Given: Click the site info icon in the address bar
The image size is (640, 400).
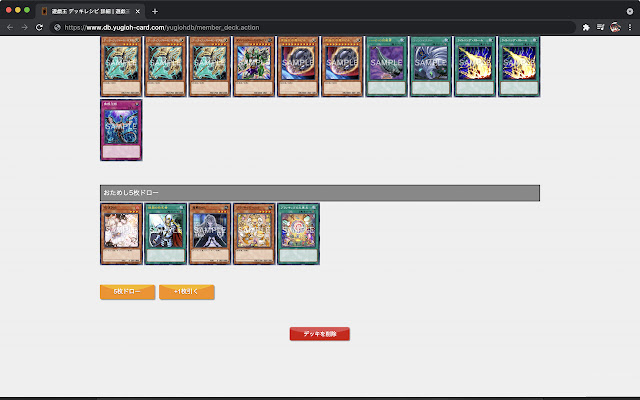Looking at the screenshot, I should tap(58, 27).
